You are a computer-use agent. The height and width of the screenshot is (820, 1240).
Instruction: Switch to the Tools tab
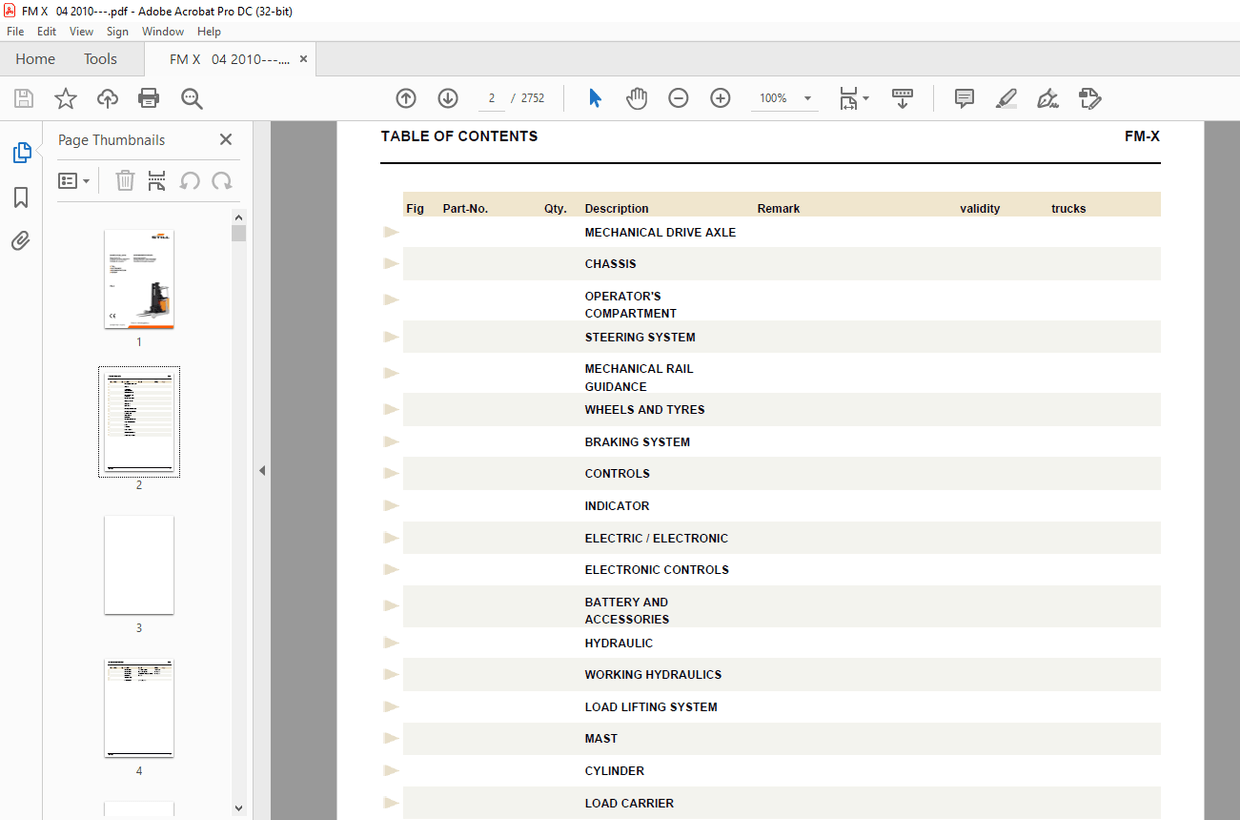[x=100, y=59]
